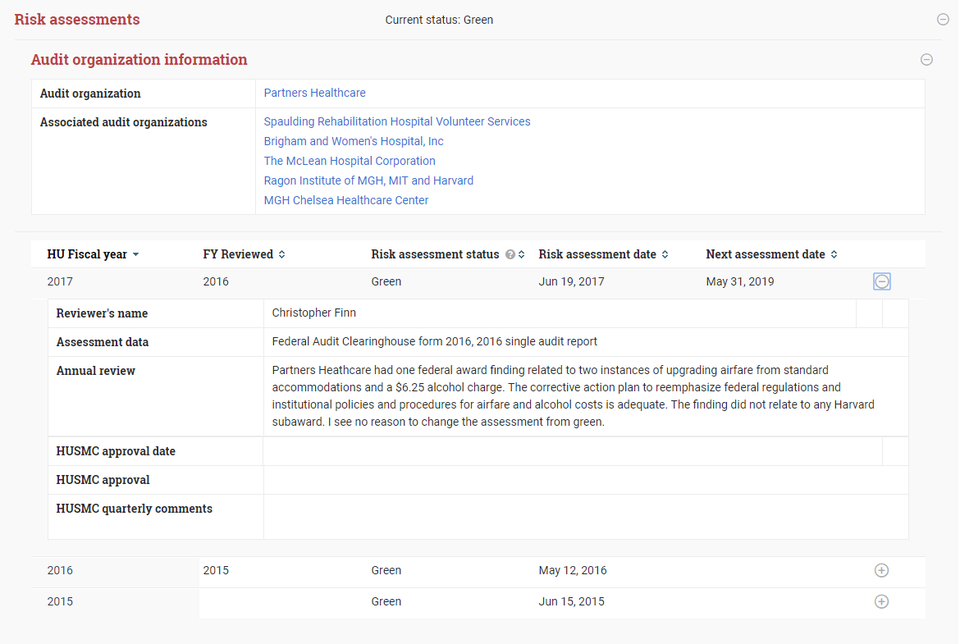Open Ragon Institute of MGH, MIT and Harvard link
The image size is (960, 644).
(369, 181)
